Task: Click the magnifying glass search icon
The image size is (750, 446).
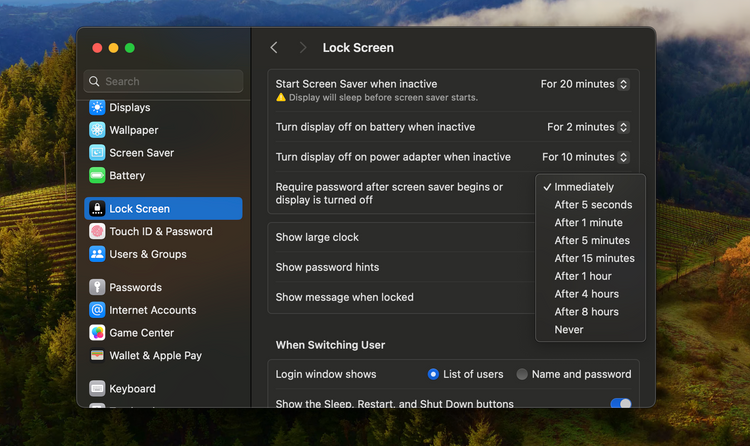Action: coord(94,81)
